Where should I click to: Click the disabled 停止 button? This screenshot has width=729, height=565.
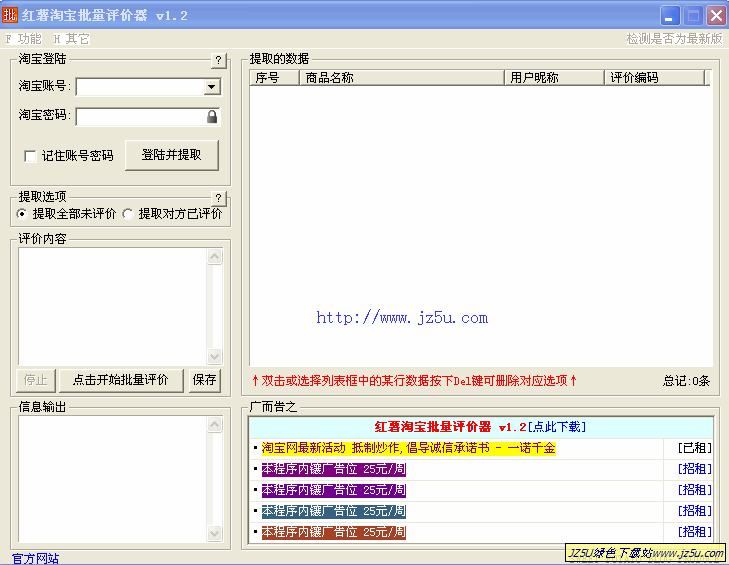(x=36, y=380)
